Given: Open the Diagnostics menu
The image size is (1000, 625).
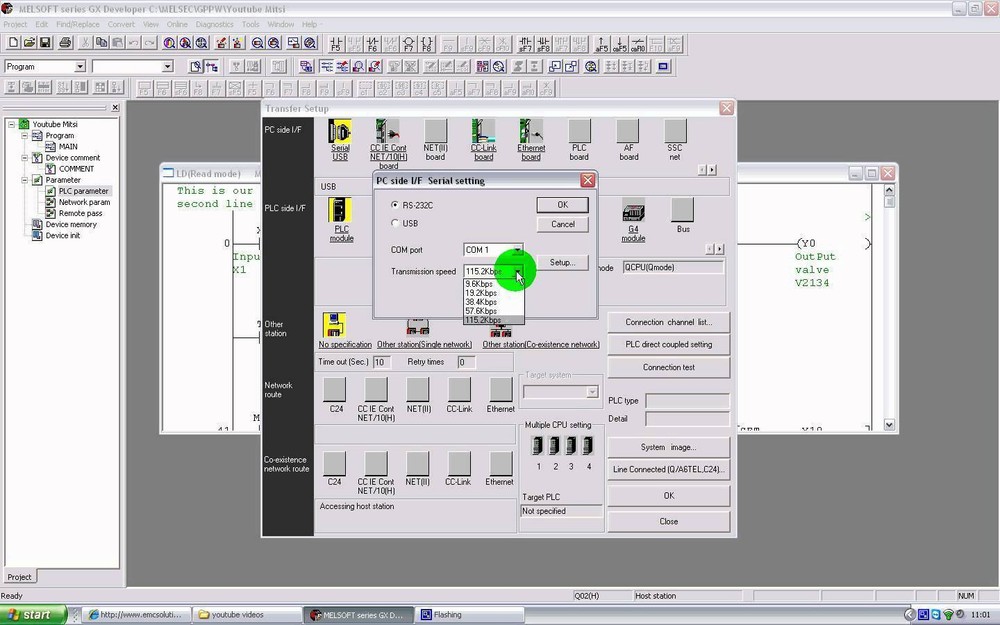Looking at the screenshot, I should click(214, 24).
